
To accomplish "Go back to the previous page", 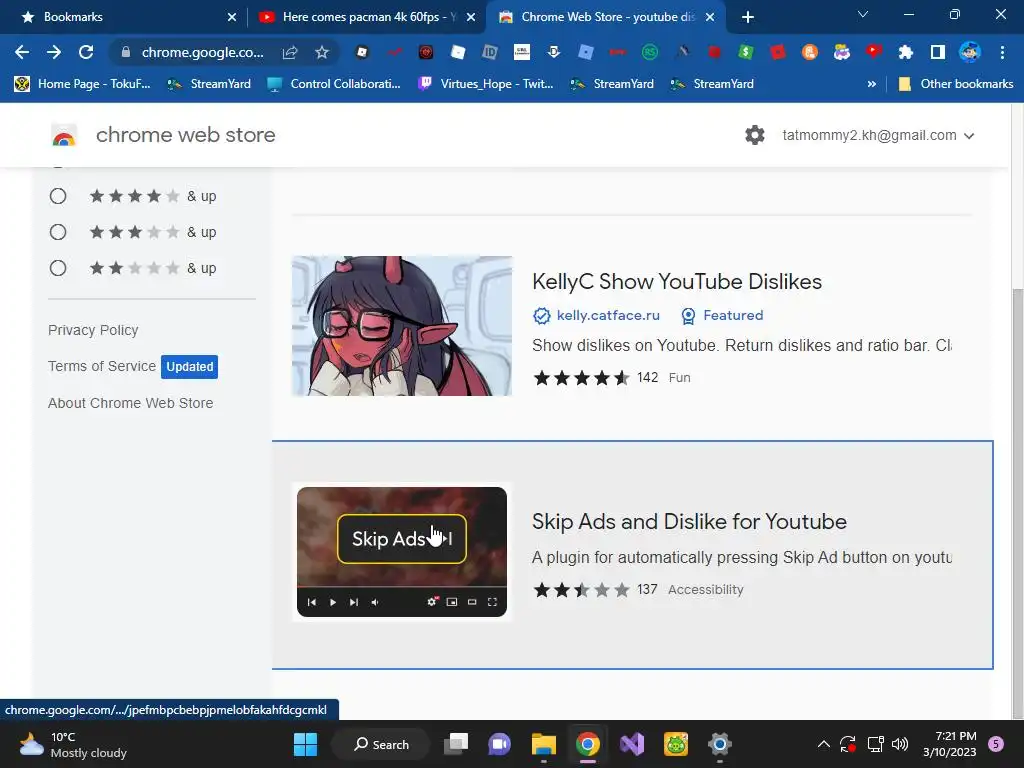I will tap(22, 52).
